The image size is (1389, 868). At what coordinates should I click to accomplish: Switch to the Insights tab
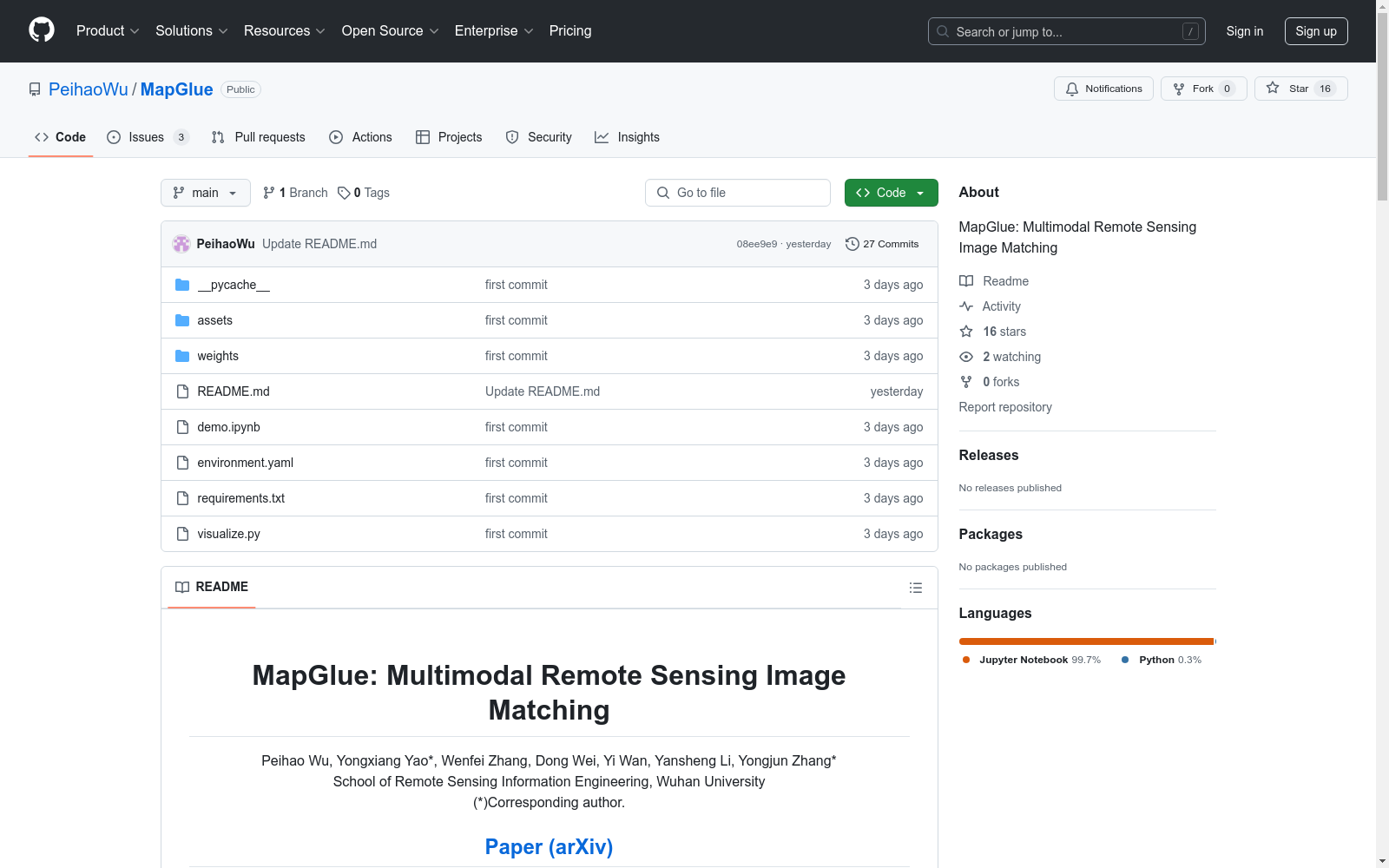tap(627, 137)
